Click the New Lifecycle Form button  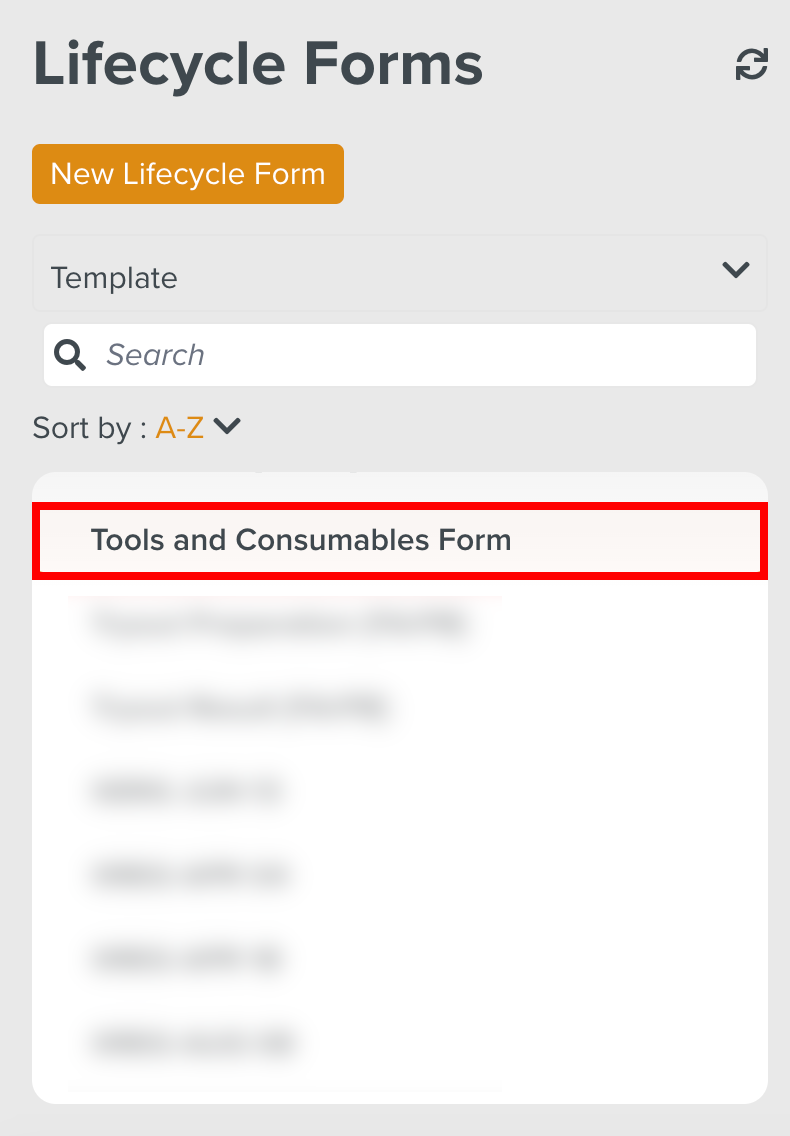coord(187,174)
